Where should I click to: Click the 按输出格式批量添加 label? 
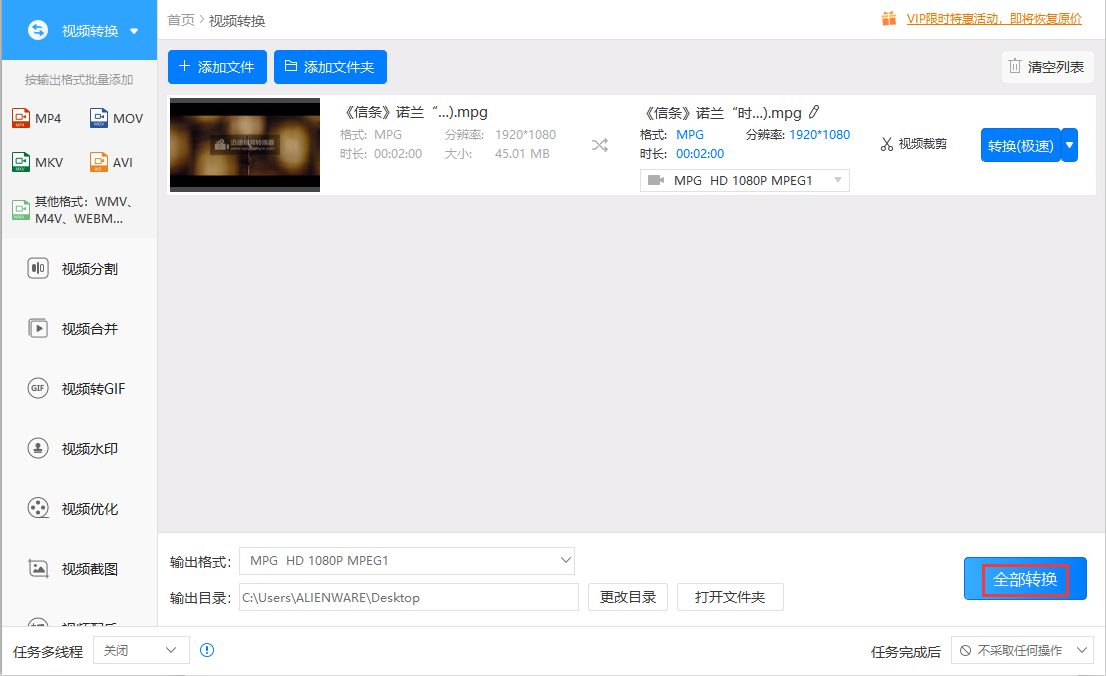click(79, 80)
